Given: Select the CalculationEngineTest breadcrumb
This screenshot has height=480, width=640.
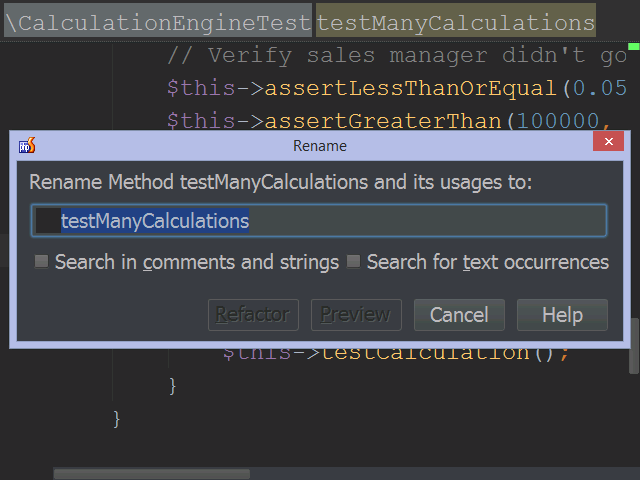Looking at the screenshot, I should point(158,22).
